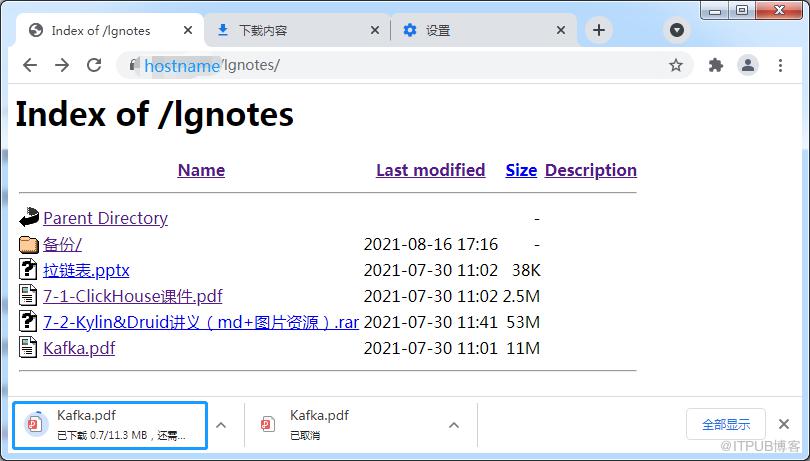
Task: Click the Index of /lgnotes heading
Action: click(x=154, y=114)
